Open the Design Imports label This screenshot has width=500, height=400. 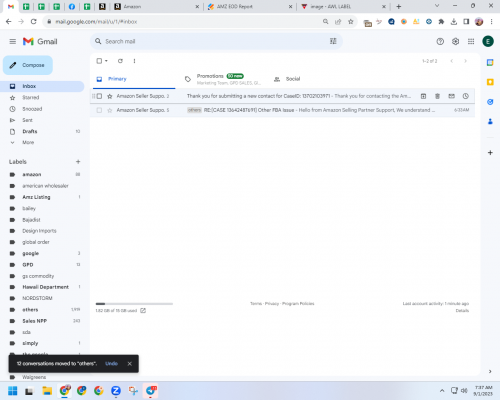pos(39,231)
